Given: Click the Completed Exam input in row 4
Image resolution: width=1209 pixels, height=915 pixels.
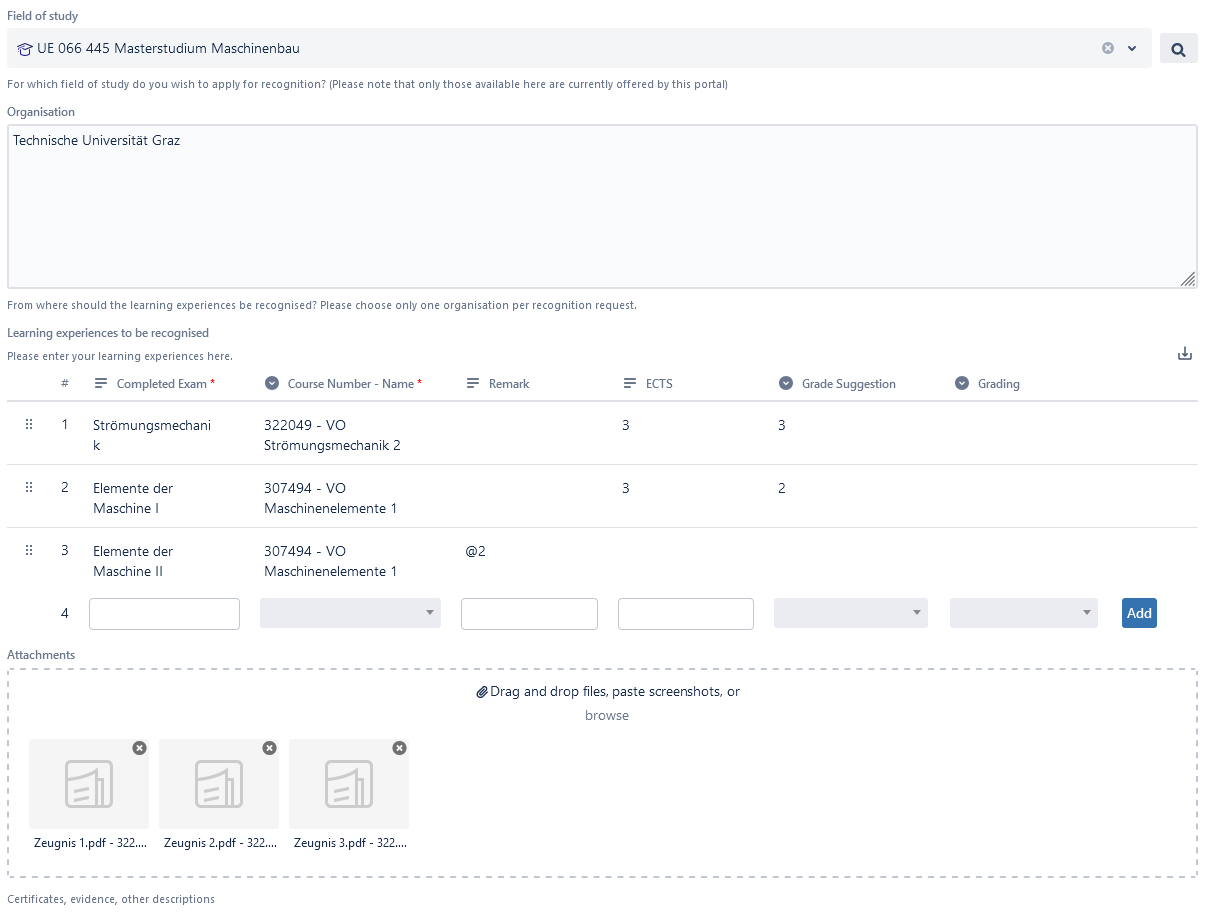Looking at the screenshot, I should (164, 614).
